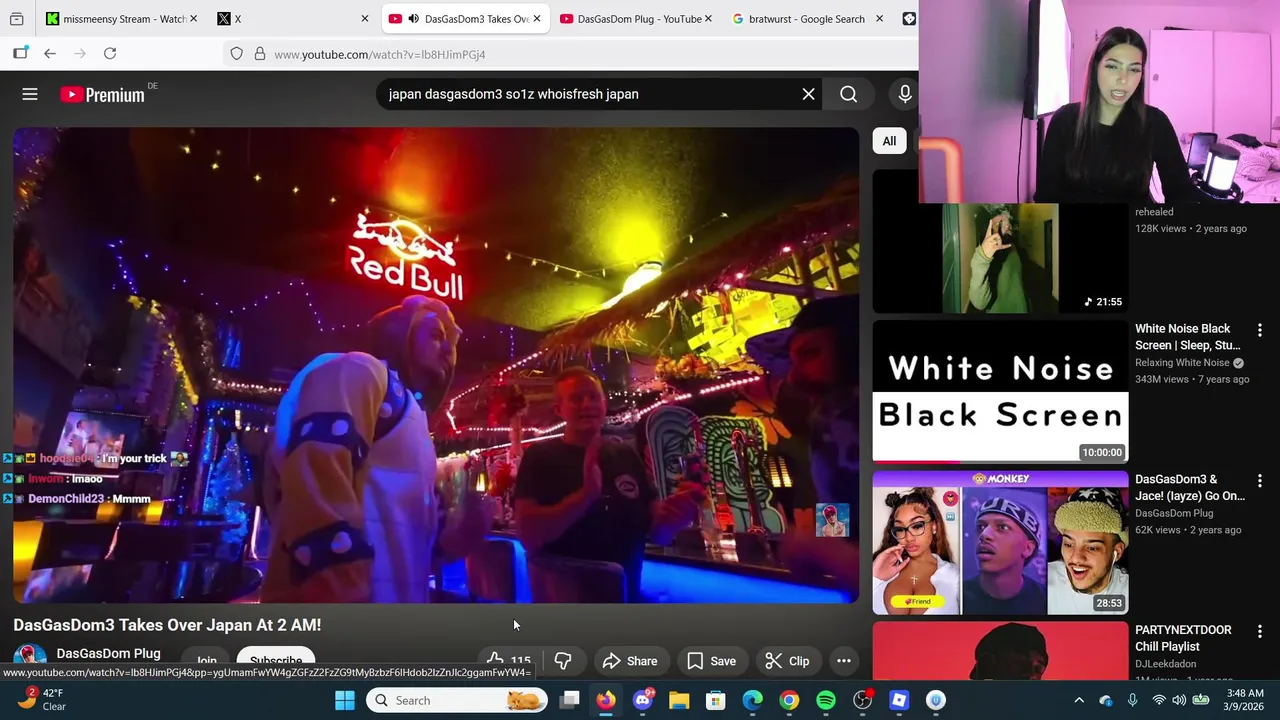Open options for PARTYNEXTDOOR playlist
The height and width of the screenshot is (720, 1280).
(1259, 632)
